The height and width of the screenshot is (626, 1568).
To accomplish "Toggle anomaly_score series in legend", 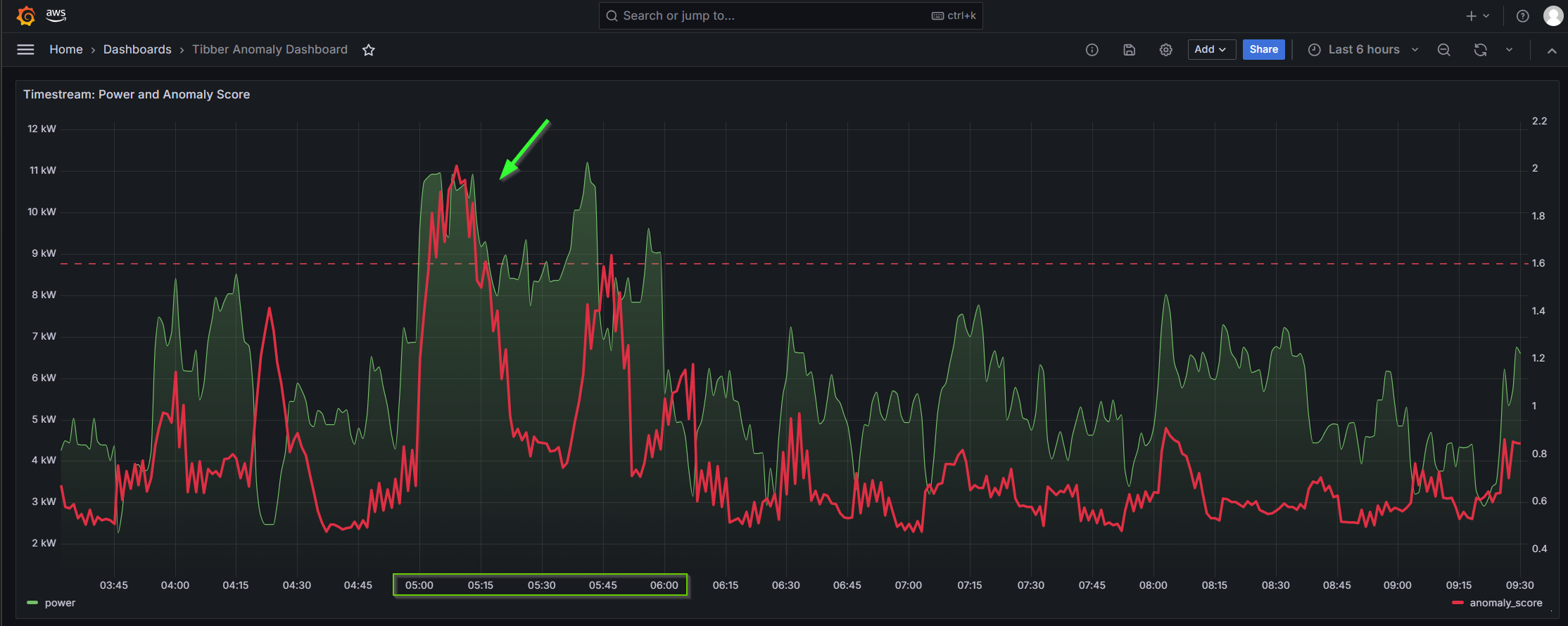I will coord(1505,603).
